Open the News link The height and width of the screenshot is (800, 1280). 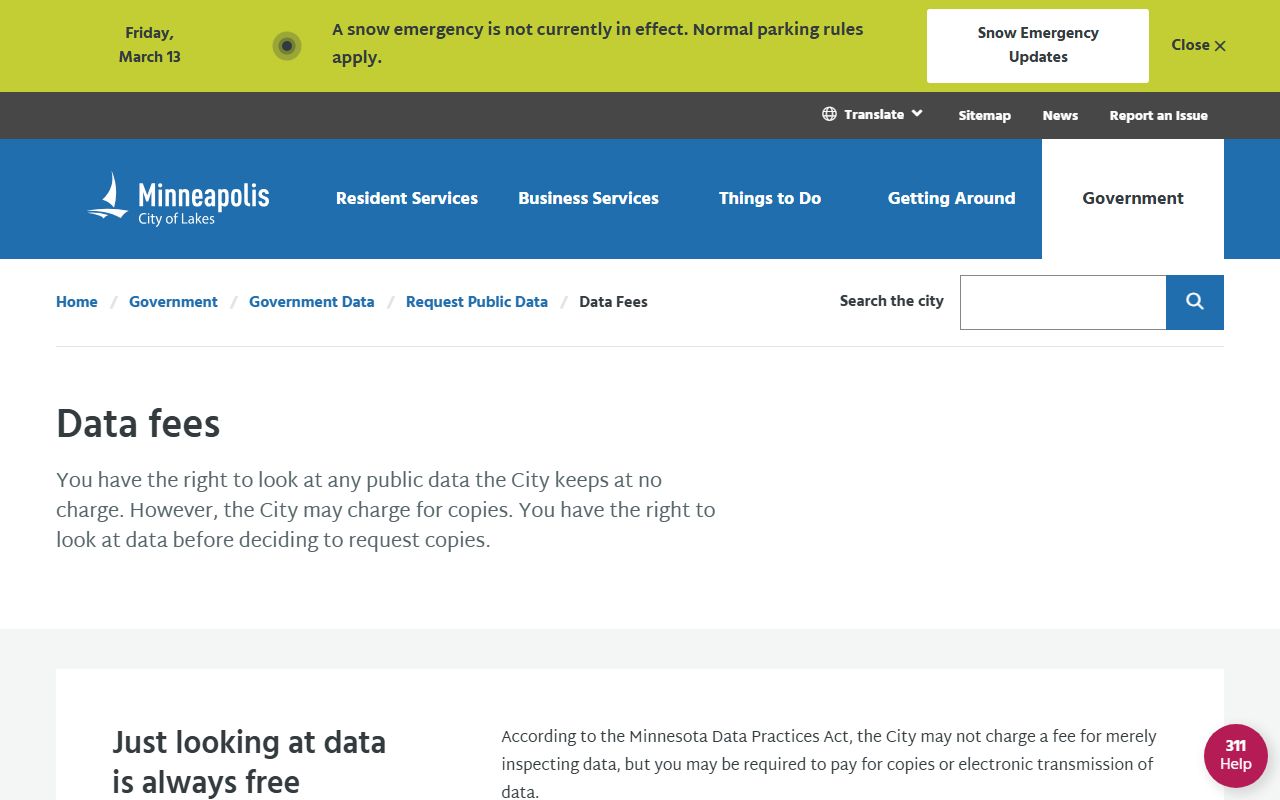tap(1060, 115)
